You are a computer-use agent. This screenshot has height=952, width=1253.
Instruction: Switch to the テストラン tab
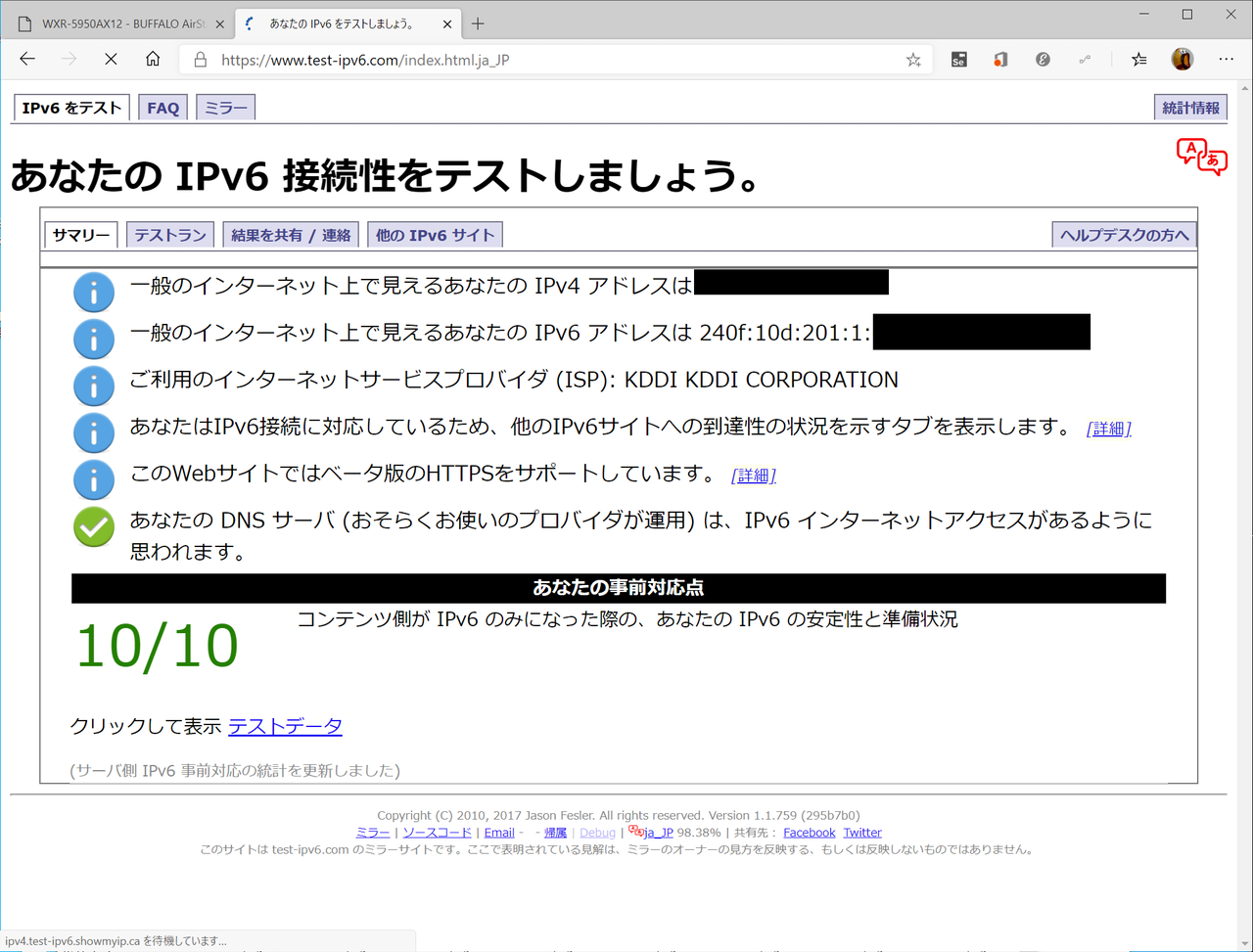click(x=170, y=235)
